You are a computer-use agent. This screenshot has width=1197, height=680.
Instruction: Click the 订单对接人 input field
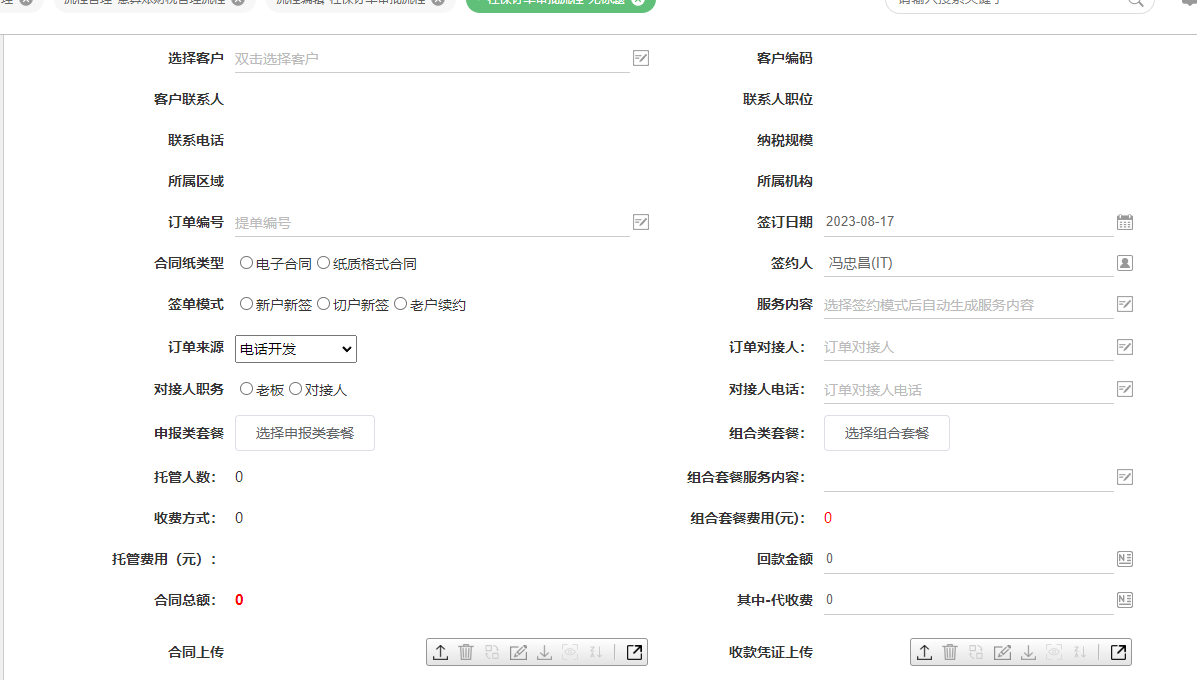pyautogui.click(x=968, y=347)
